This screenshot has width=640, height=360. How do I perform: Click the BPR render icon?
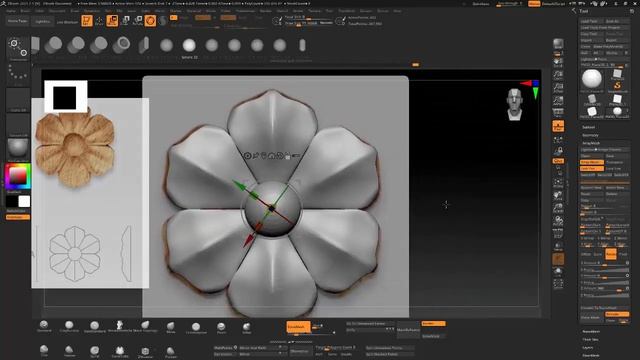tap(558, 44)
